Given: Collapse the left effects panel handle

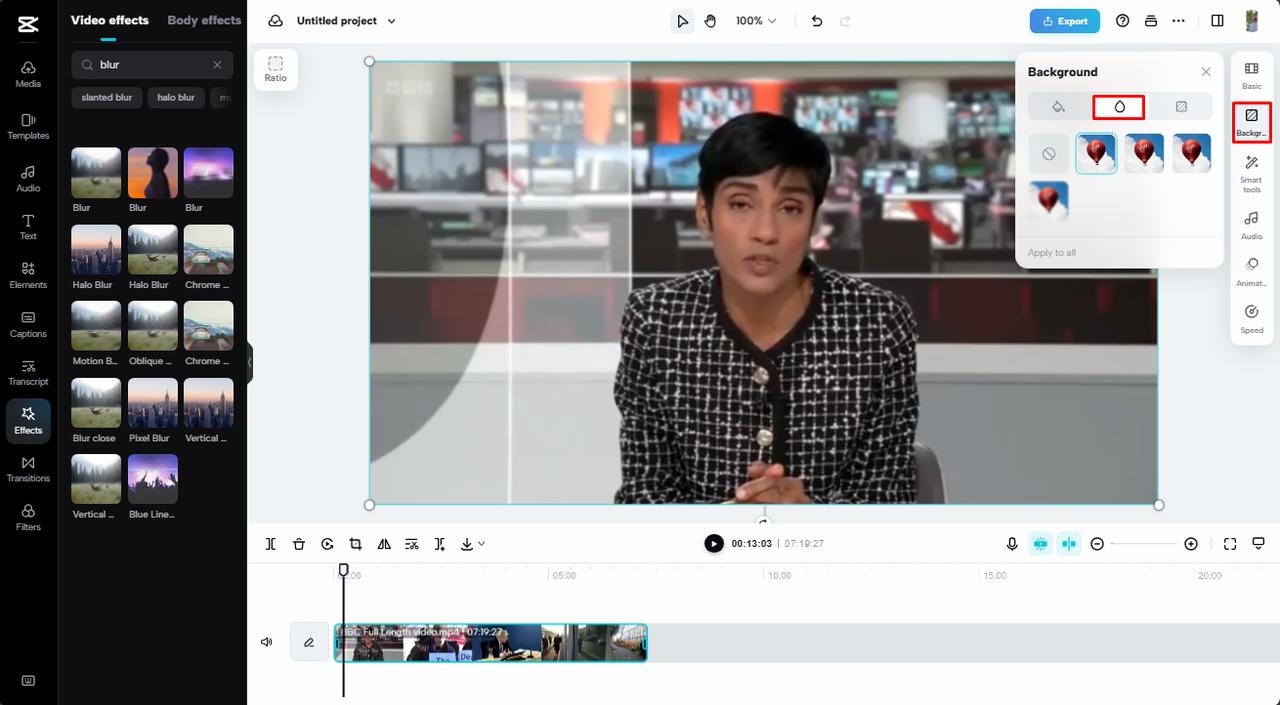Looking at the screenshot, I should click(x=250, y=362).
